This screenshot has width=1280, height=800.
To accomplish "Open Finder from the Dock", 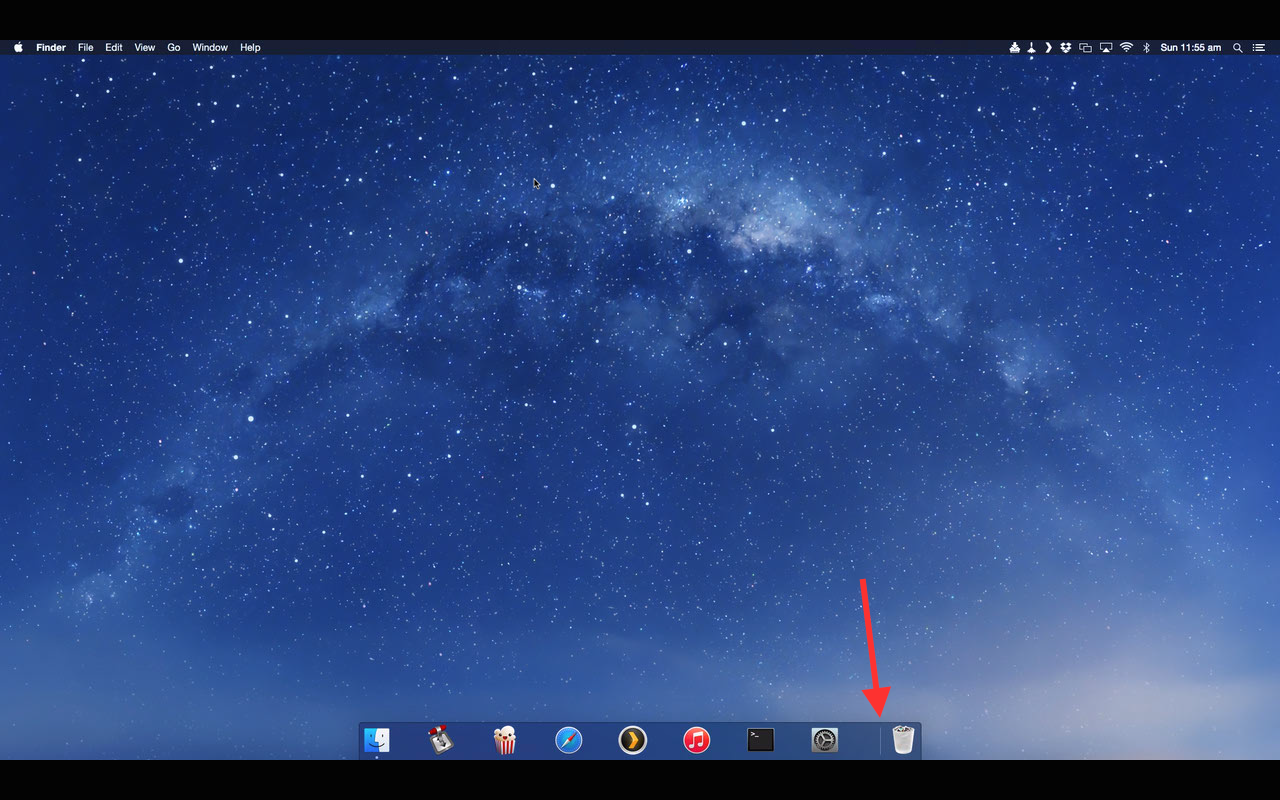I will point(377,740).
